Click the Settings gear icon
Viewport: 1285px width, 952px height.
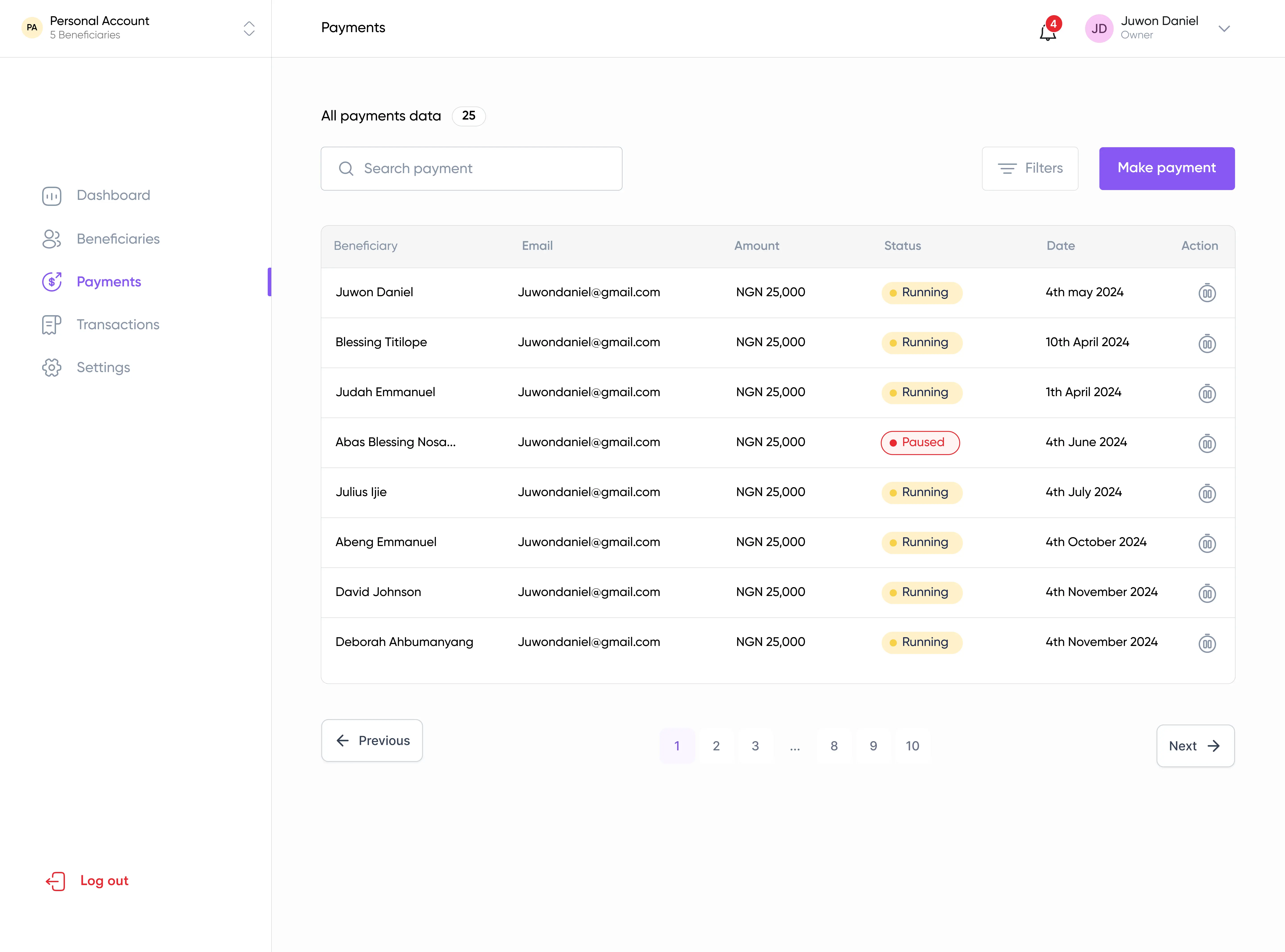(52, 368)
